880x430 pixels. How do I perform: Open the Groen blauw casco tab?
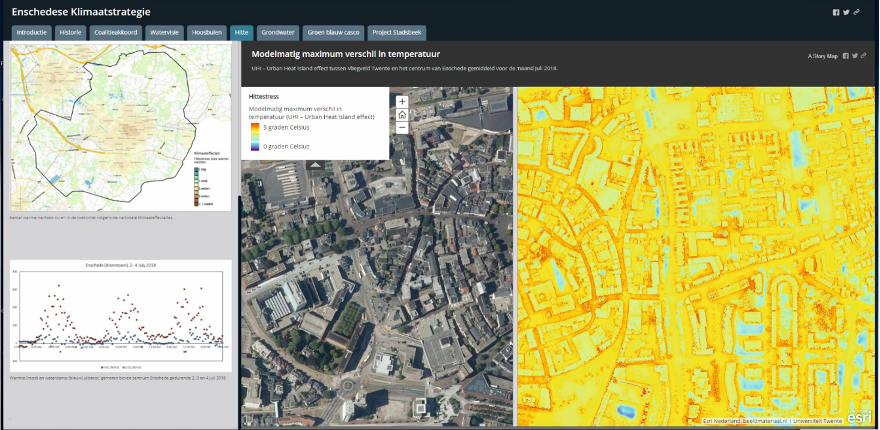tap(332, 32)
